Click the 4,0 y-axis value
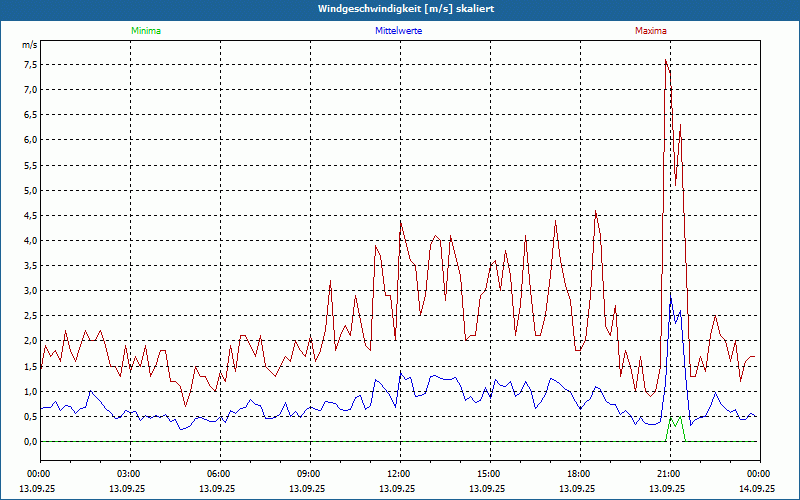The image size is (800, 500). (x=31, y=240)
